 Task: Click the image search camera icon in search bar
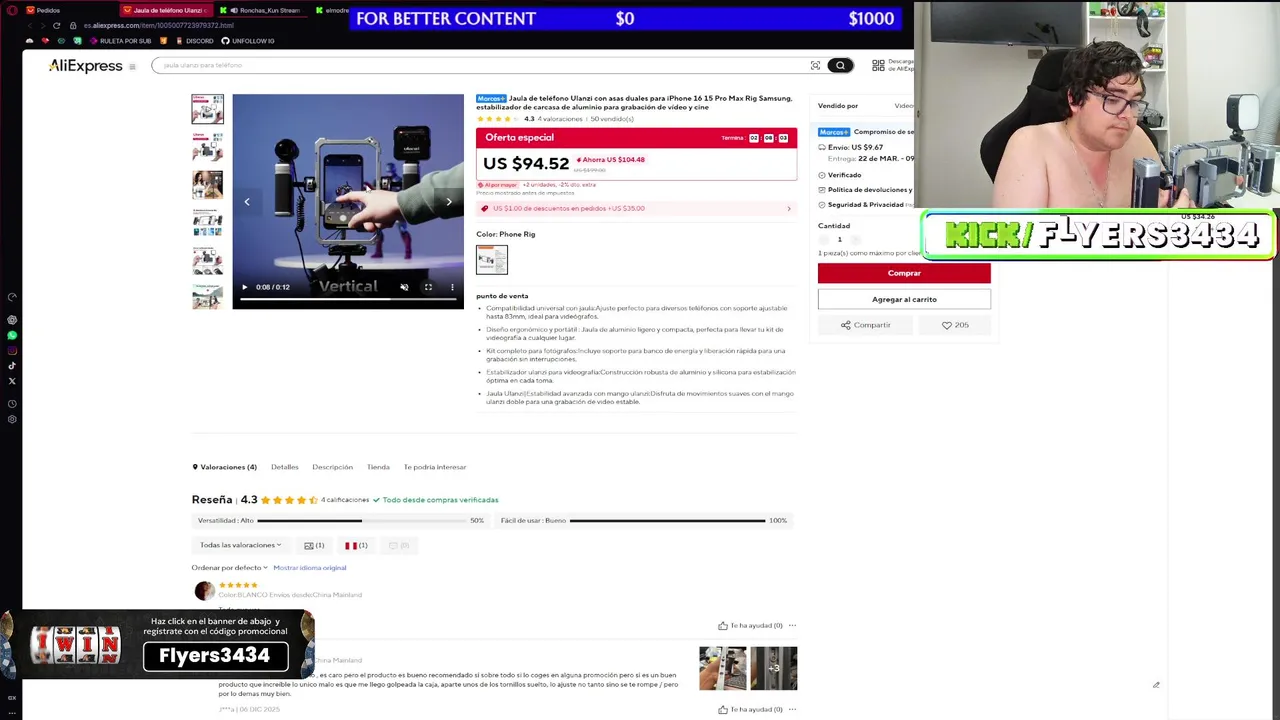(815, 65)
